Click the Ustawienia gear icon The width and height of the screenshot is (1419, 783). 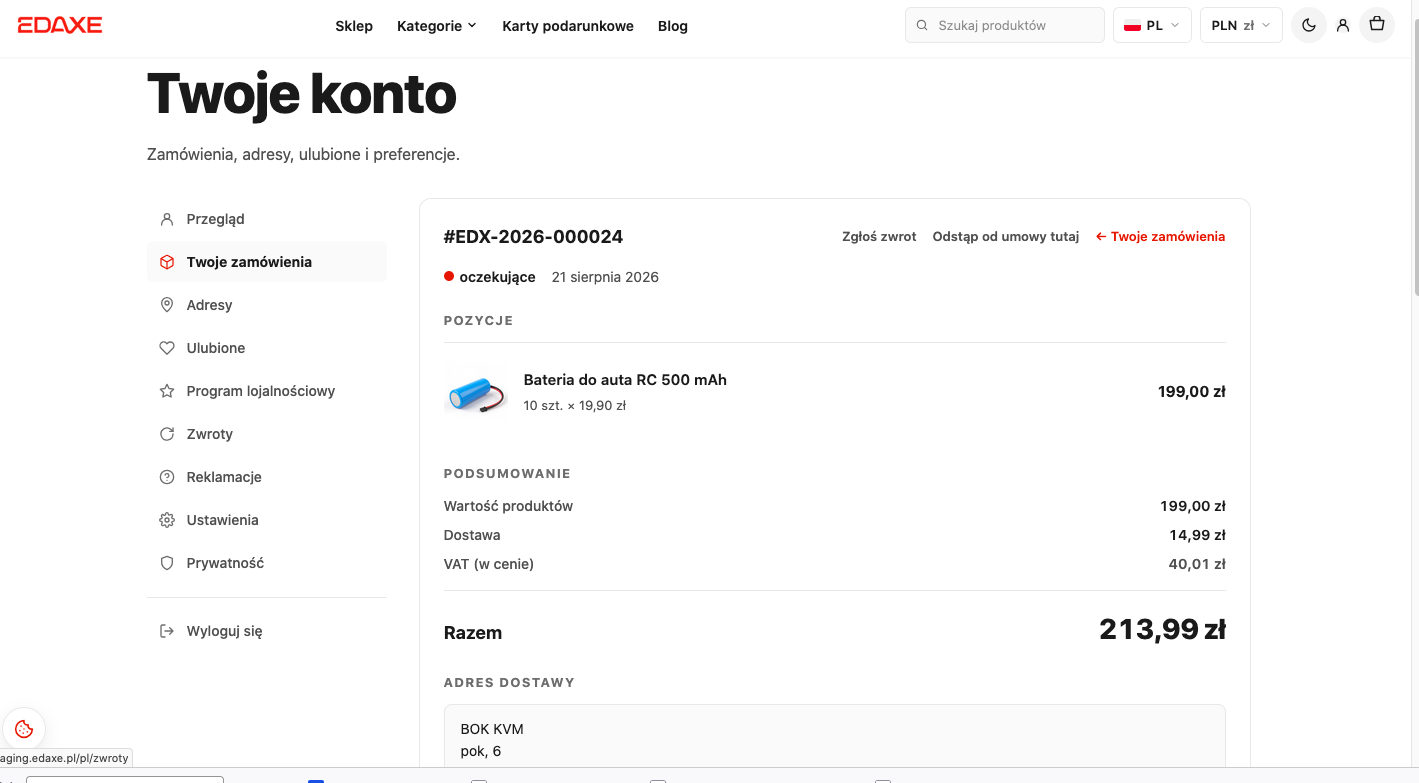point(167,520)
